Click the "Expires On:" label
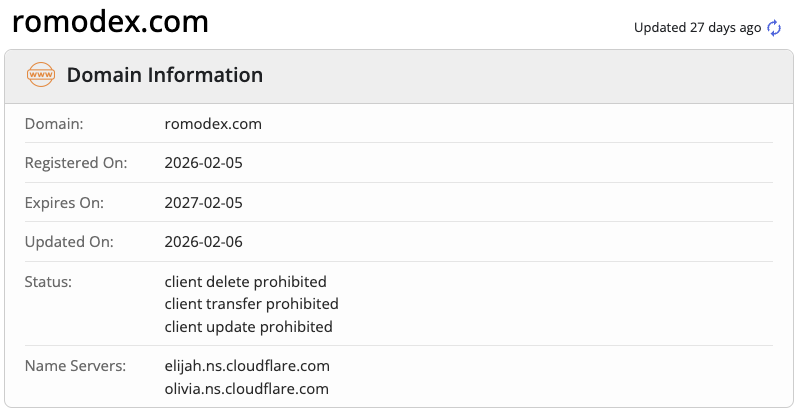The height and width of the screenshot is (420, 808). click(x=64, y=202)
